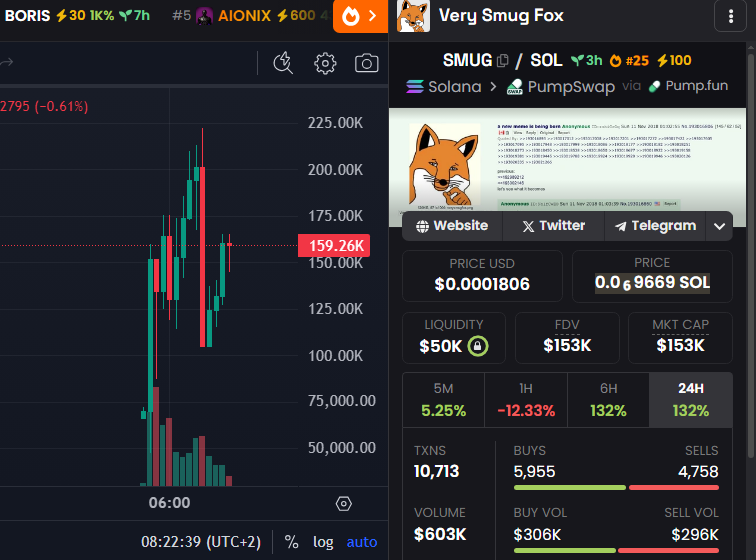
Task: Click the TXNS 10,713 value
Action: pos(436,471)
